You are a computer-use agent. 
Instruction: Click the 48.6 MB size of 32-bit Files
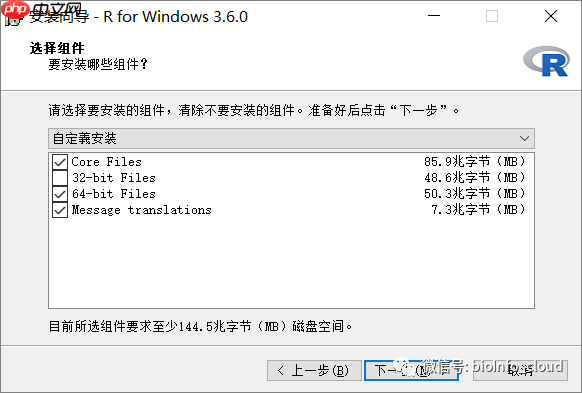coord(475,178)
